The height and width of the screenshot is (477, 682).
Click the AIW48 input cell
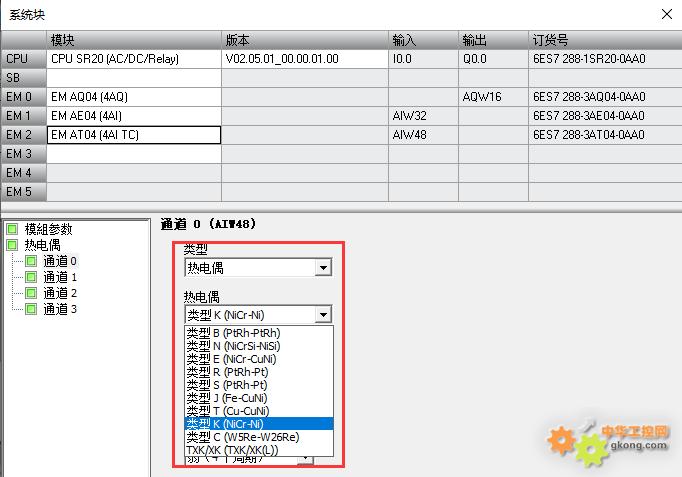(x=423, y=135)
